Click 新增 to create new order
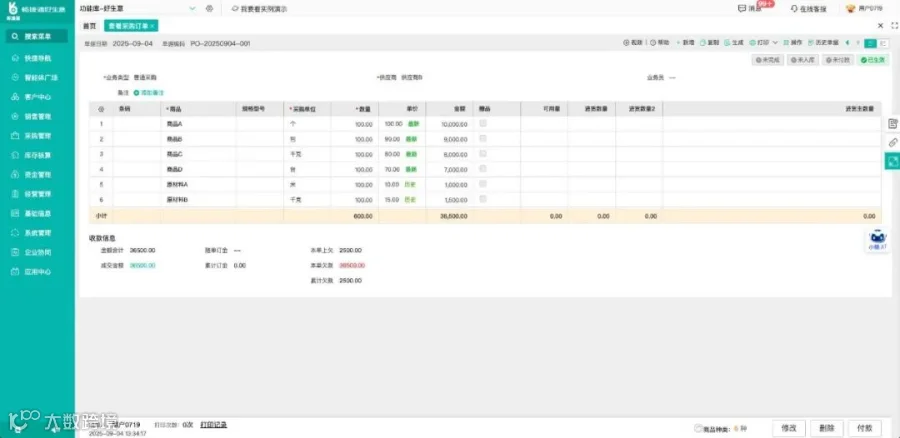The width and height of the screenshot is (900, 438). [685, 43]
